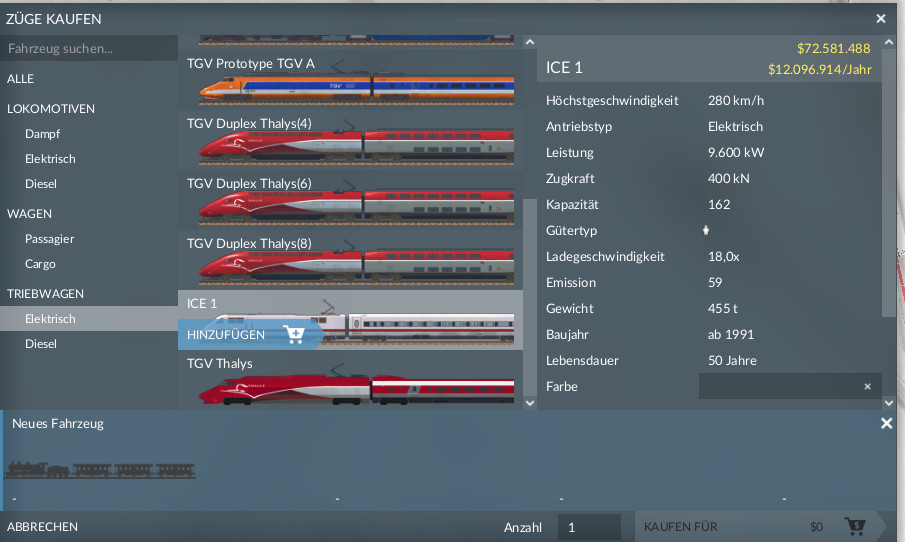Select the TRIEBWAGEN category
This screenshot has height=542, width=905.
pos(45,294)
